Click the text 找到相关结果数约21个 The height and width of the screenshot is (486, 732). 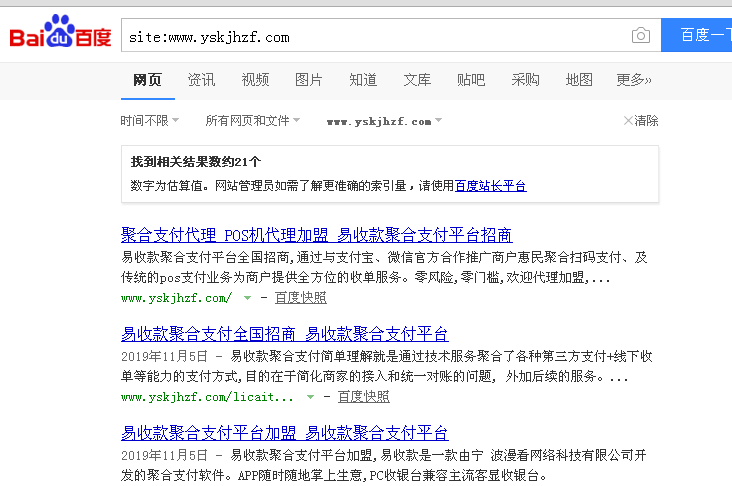coord(196,162)
